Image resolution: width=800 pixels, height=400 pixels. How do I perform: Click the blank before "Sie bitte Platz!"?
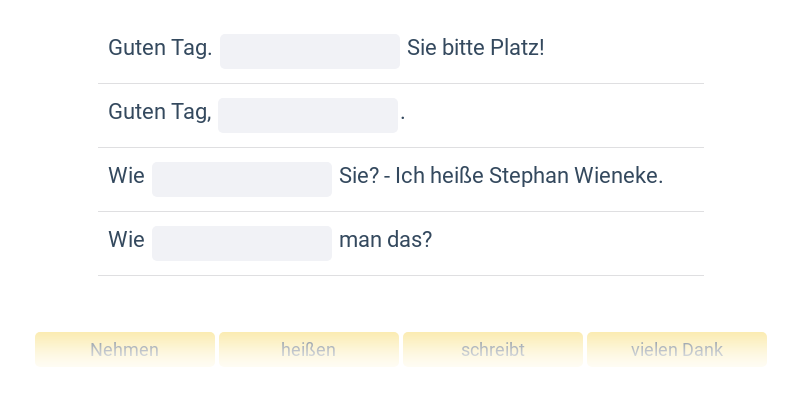310,51
